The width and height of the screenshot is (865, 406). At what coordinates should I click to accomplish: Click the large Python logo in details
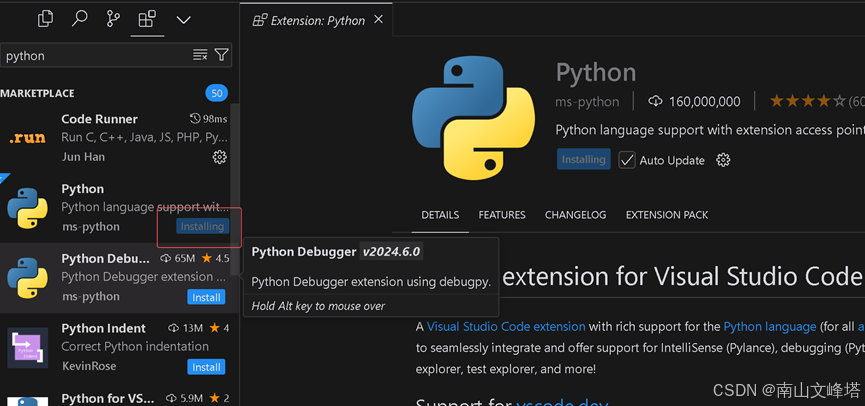pyautogui.click(x=473, y=117)
